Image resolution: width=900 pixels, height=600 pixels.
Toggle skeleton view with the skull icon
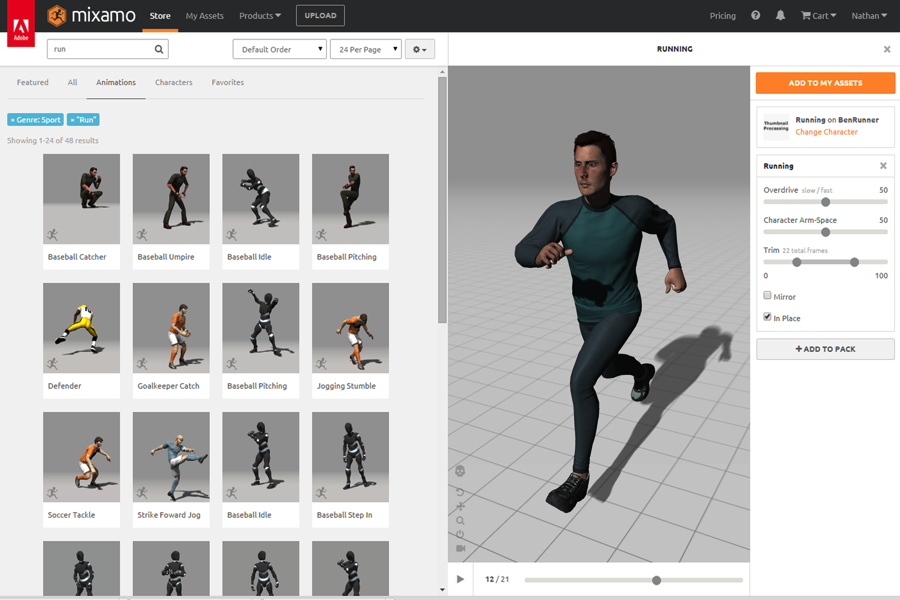460,470
